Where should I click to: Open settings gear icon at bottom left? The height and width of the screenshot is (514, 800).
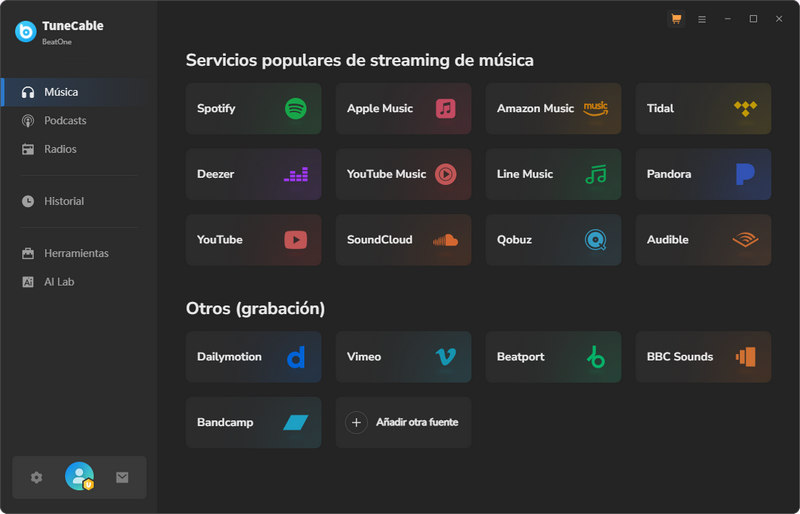37,477
